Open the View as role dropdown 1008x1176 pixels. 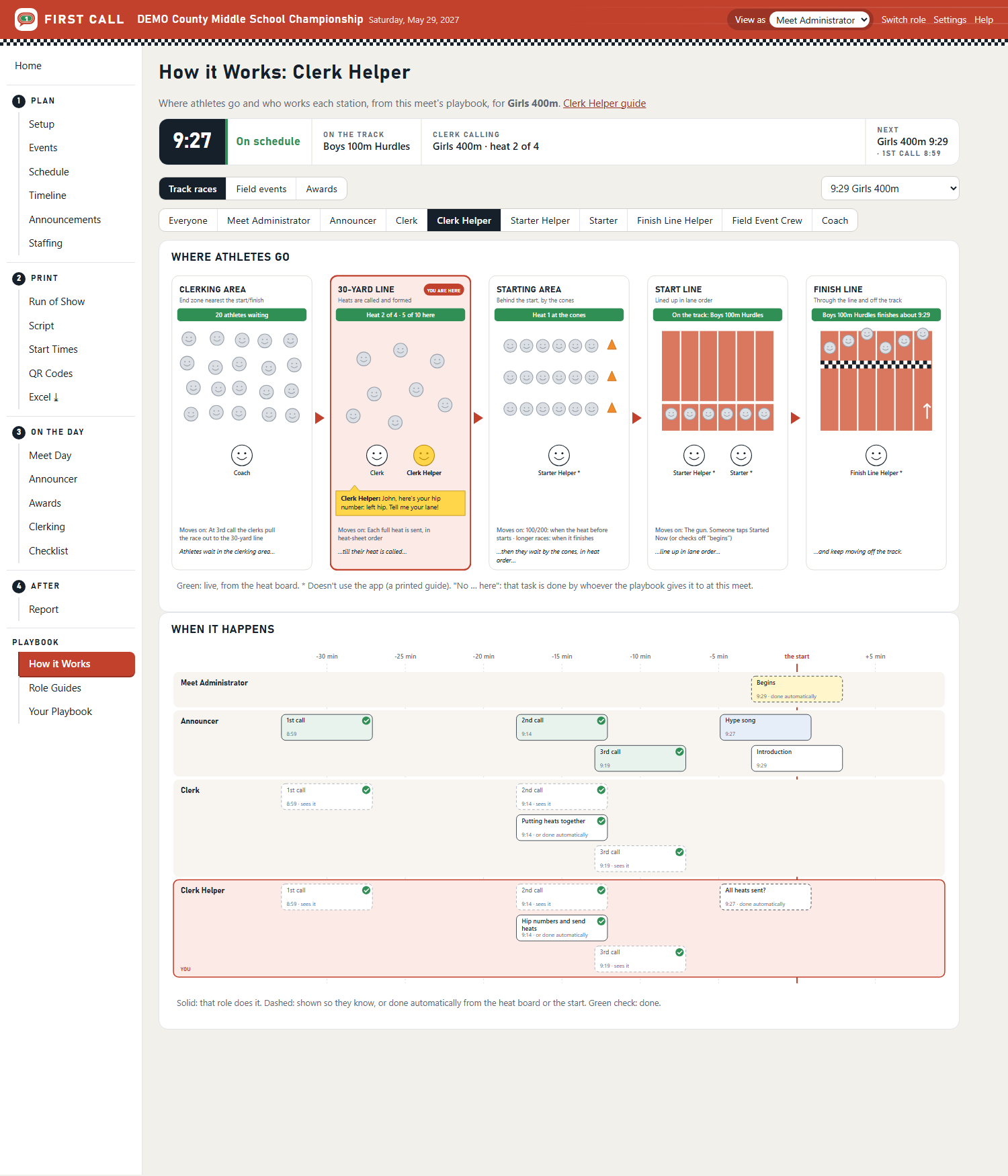tap(819, 20)
